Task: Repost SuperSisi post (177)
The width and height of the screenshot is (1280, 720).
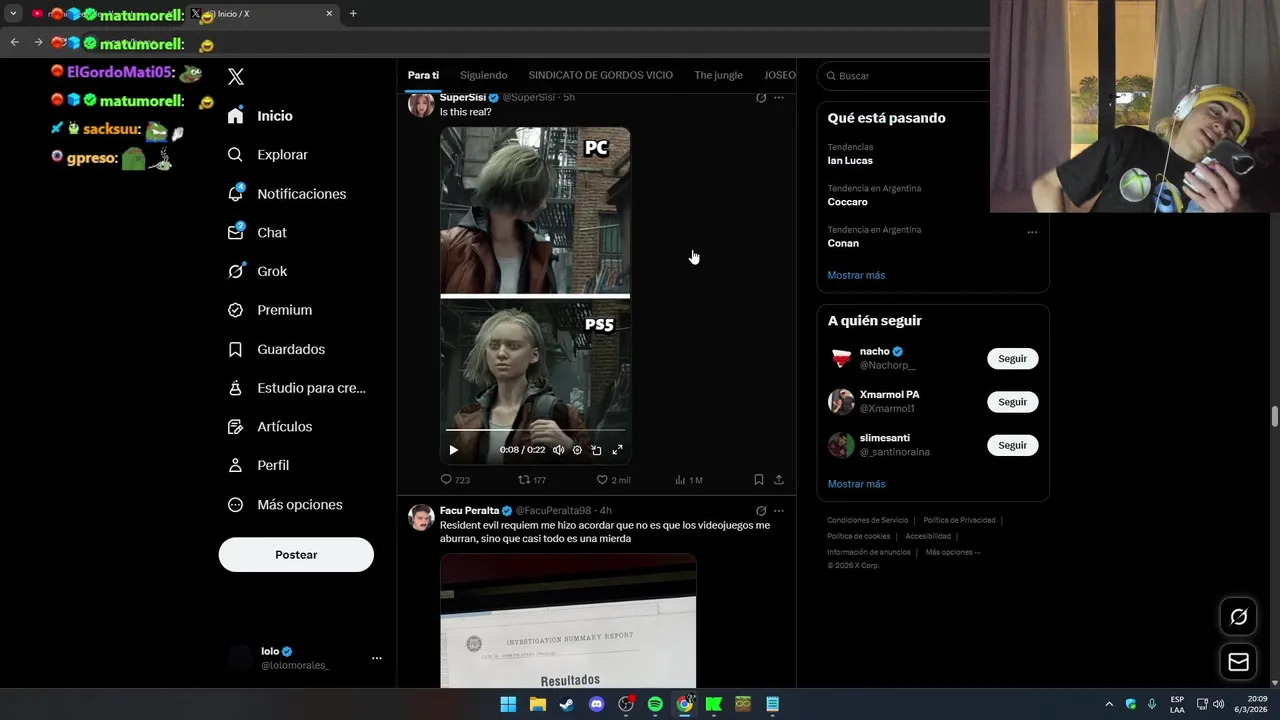Action: tap(532, 480)
